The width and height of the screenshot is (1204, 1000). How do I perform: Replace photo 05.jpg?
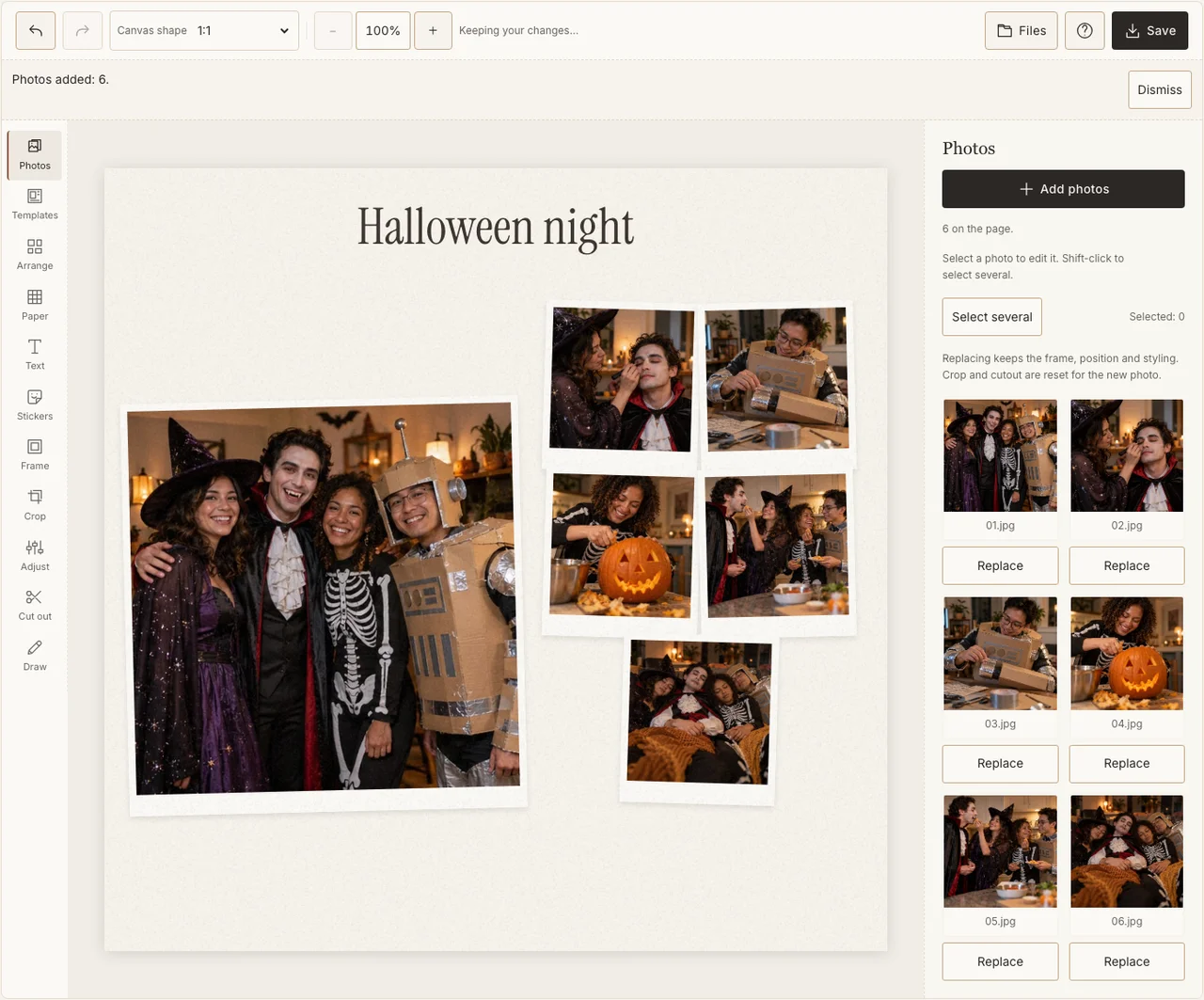click(x=1000, y=962)
